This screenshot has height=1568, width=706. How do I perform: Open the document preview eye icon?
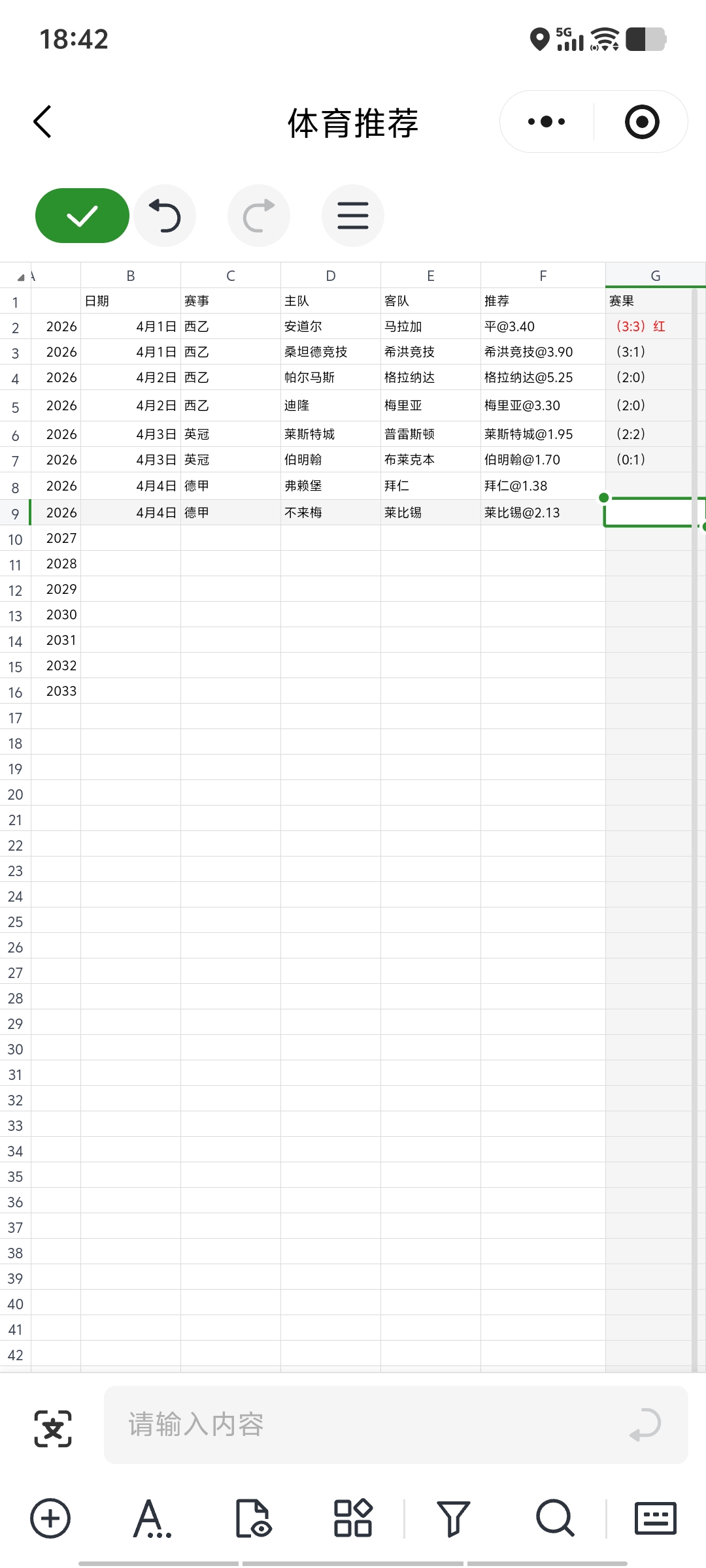click(x=252, y=1518)
